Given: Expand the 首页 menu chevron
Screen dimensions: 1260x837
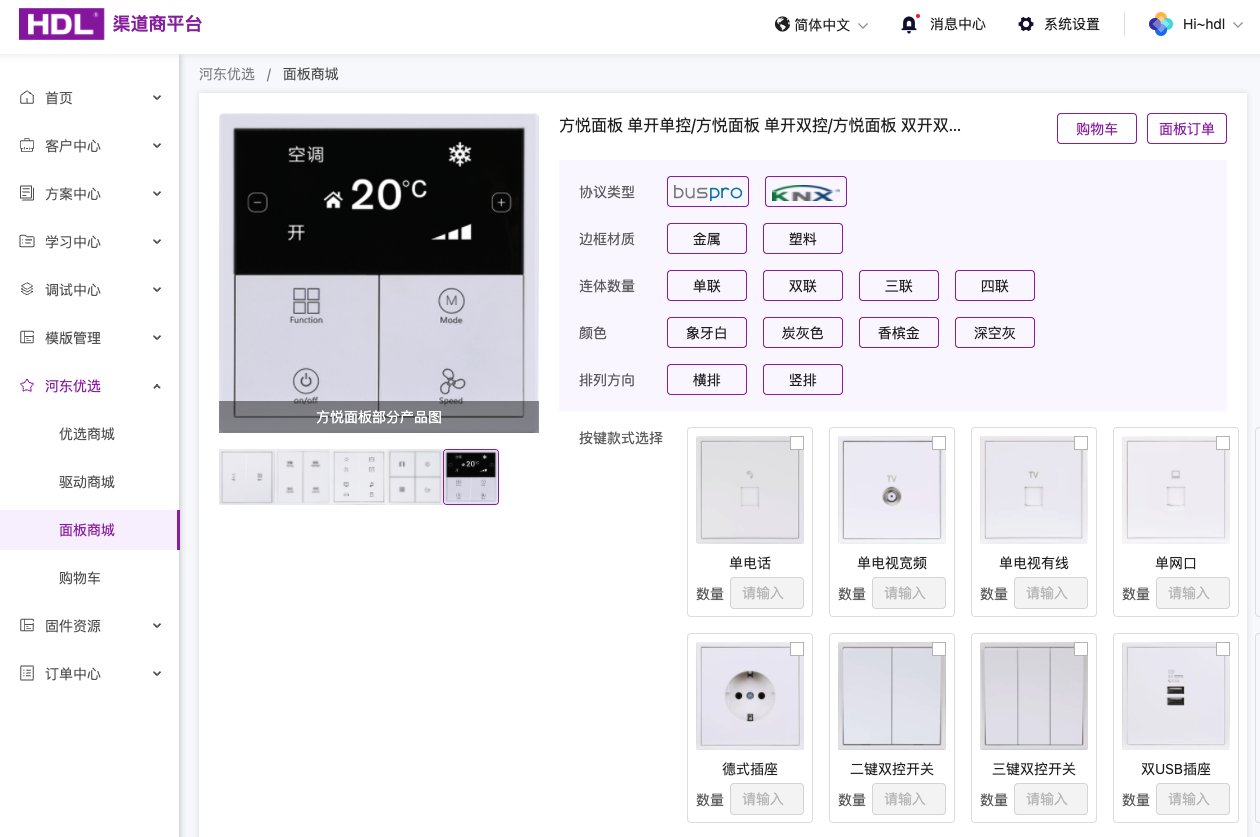Looking at the screenshot, I should pyautogui.click(x=157, y=97).
